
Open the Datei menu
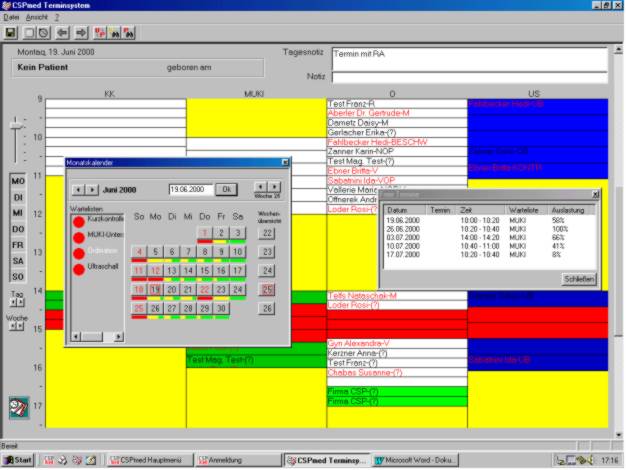click(11, 17)
